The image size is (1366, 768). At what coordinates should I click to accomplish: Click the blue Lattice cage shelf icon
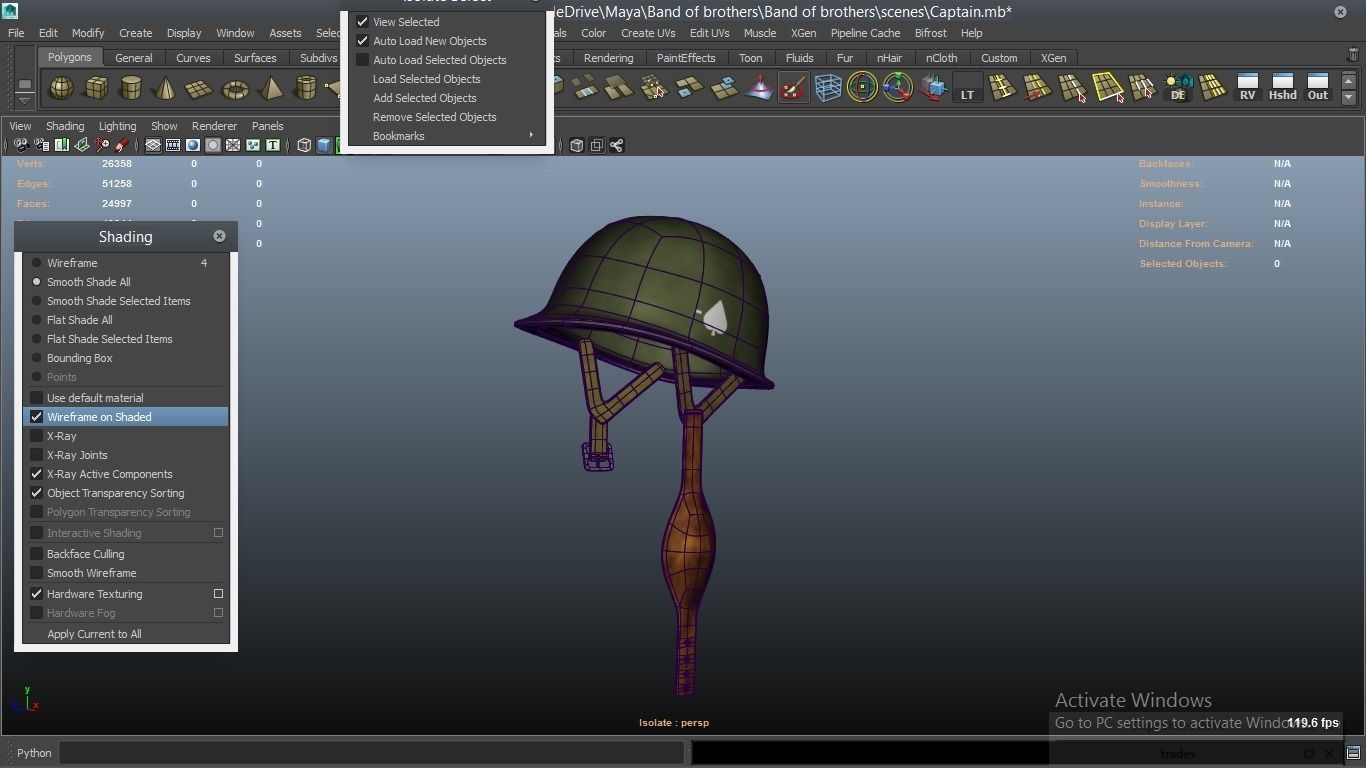828,89
